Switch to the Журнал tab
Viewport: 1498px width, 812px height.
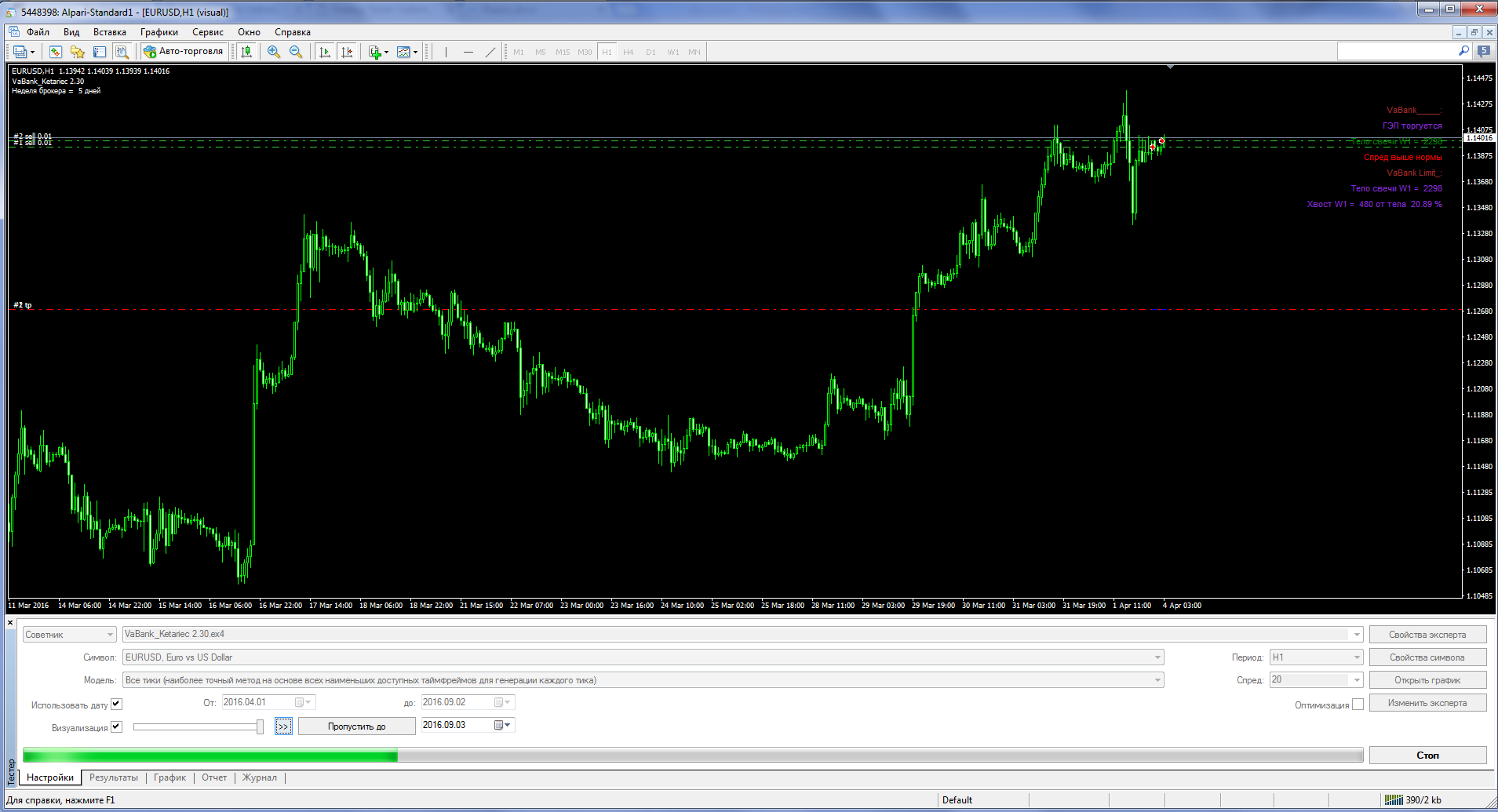pos(259,777)
